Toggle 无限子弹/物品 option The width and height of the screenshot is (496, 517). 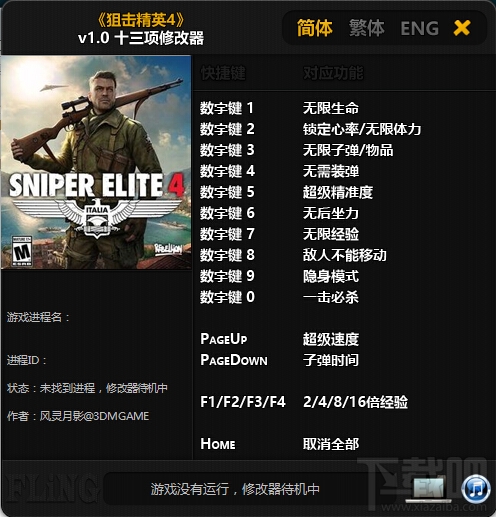click(348, 150)
